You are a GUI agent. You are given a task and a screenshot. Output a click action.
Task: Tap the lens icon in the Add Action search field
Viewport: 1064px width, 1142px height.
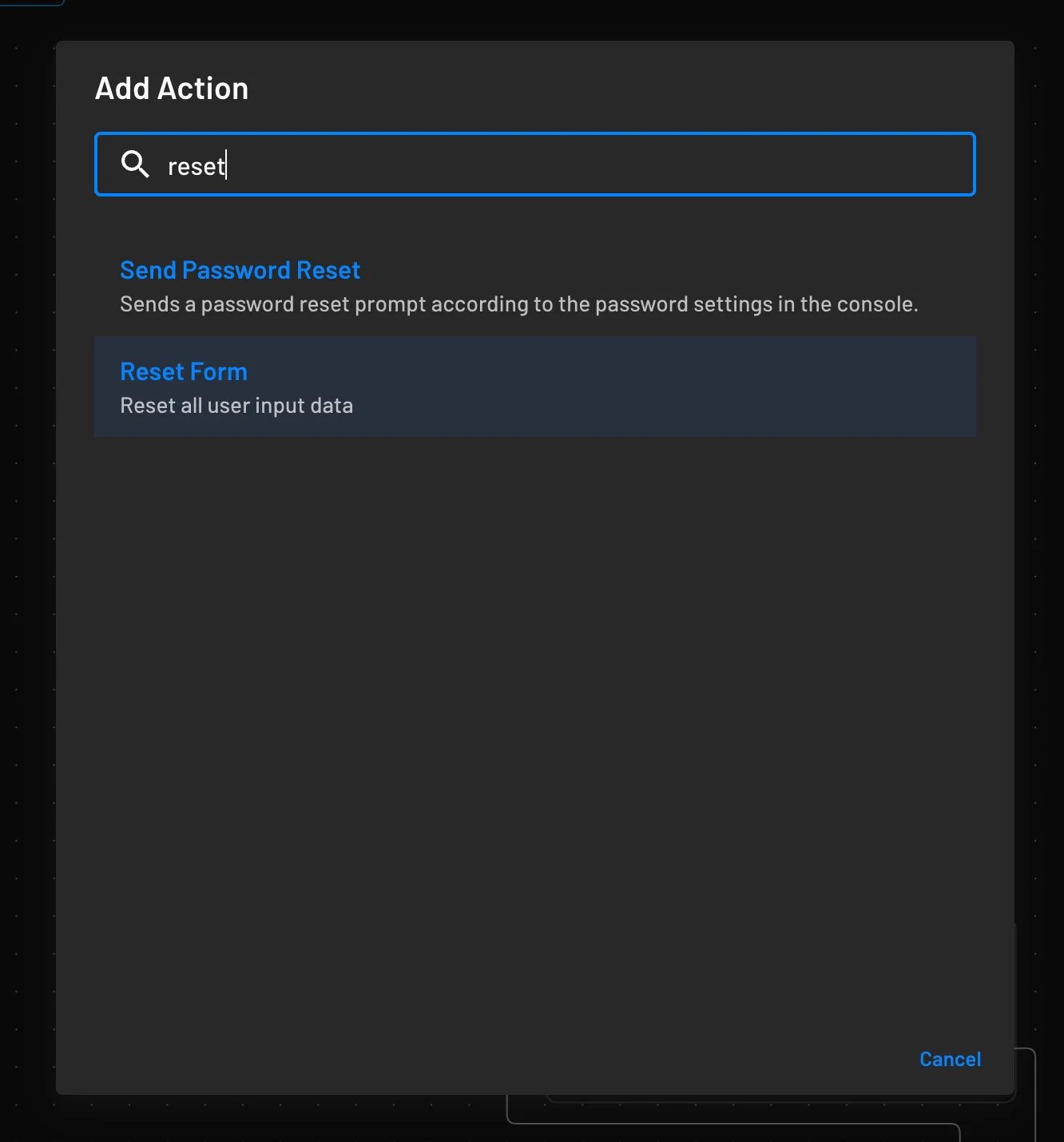(x=134, y=164)
